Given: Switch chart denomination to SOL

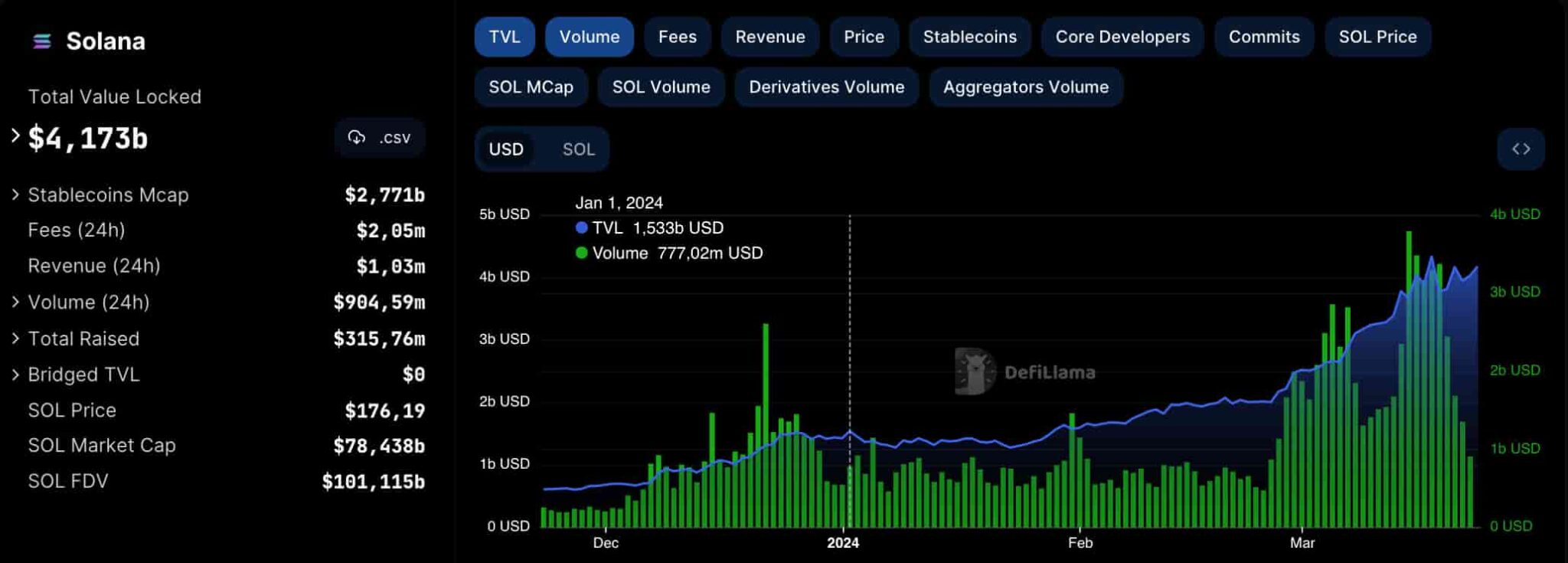Looking at the screenshot, I should coord(578,149).
